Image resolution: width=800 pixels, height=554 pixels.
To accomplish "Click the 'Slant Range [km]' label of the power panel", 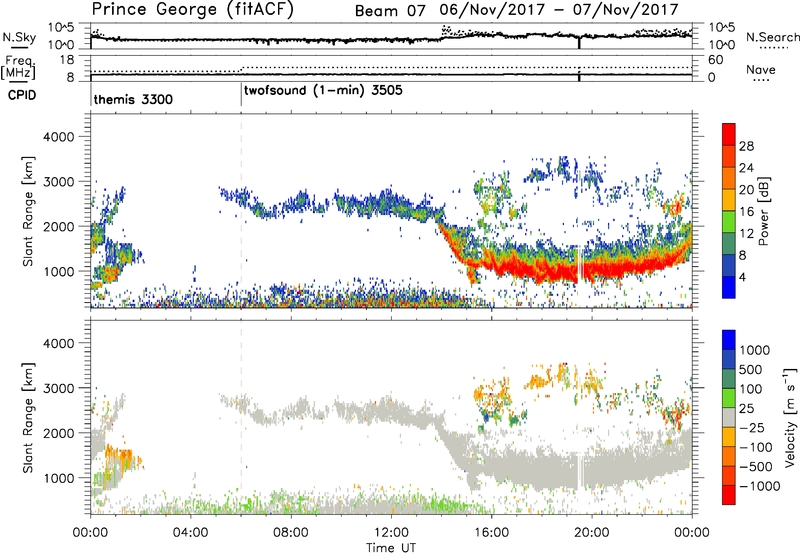I will (x=29, y=211).
